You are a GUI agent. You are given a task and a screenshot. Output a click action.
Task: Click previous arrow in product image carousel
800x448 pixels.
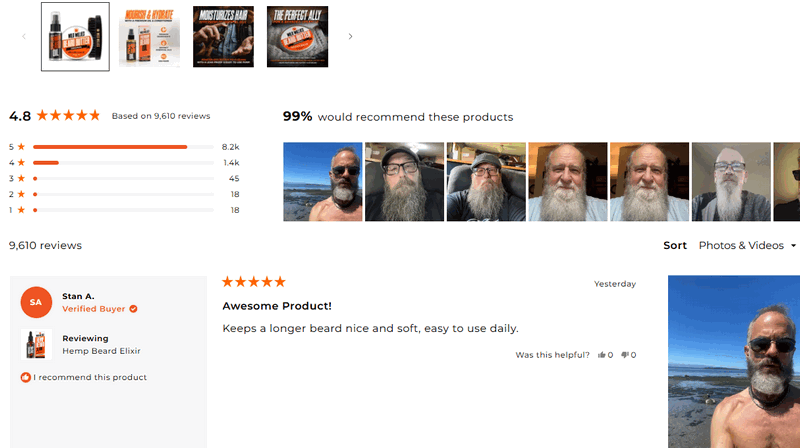(25, 37)
